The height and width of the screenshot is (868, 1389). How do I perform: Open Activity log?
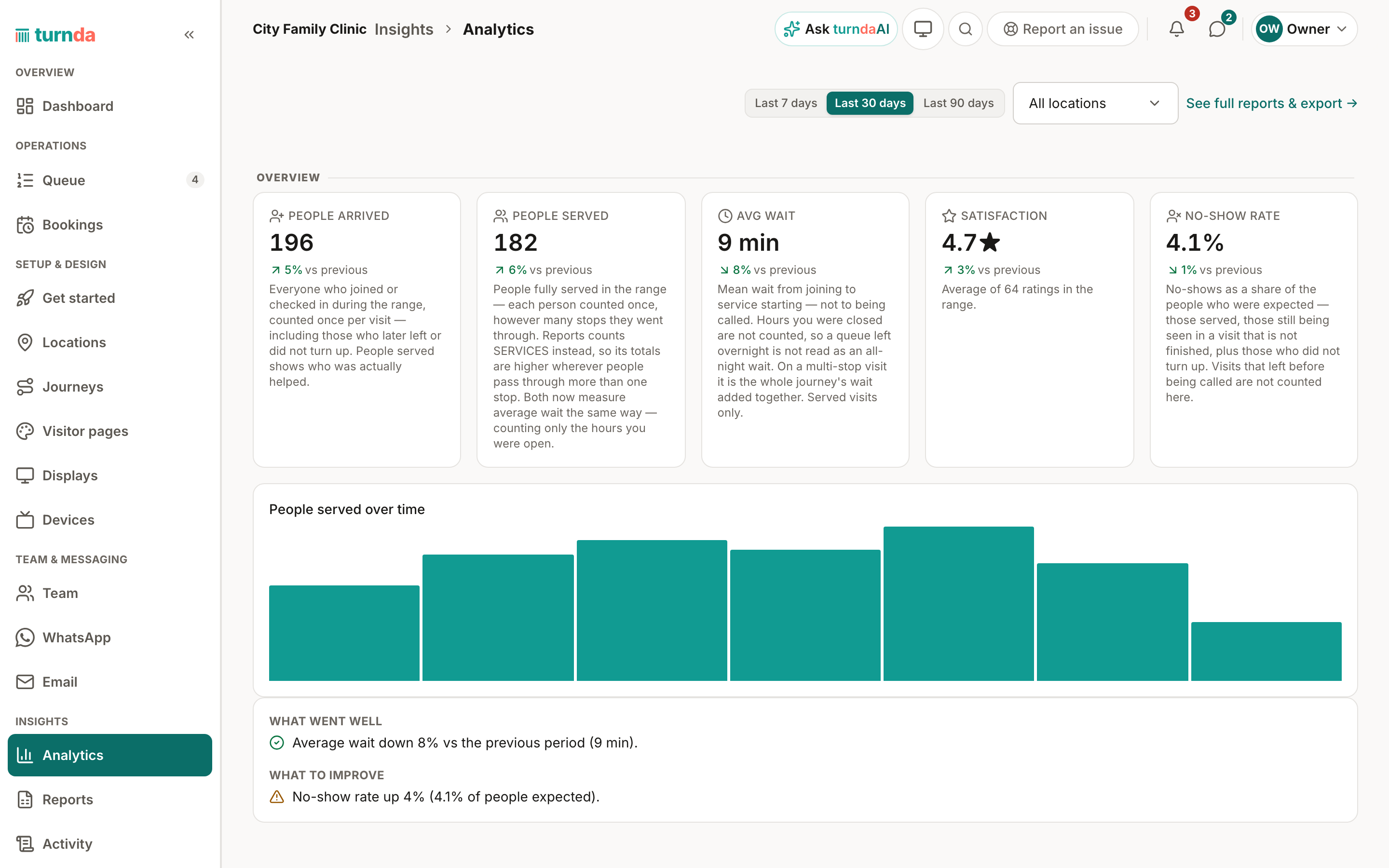click(x=109, y=844)
